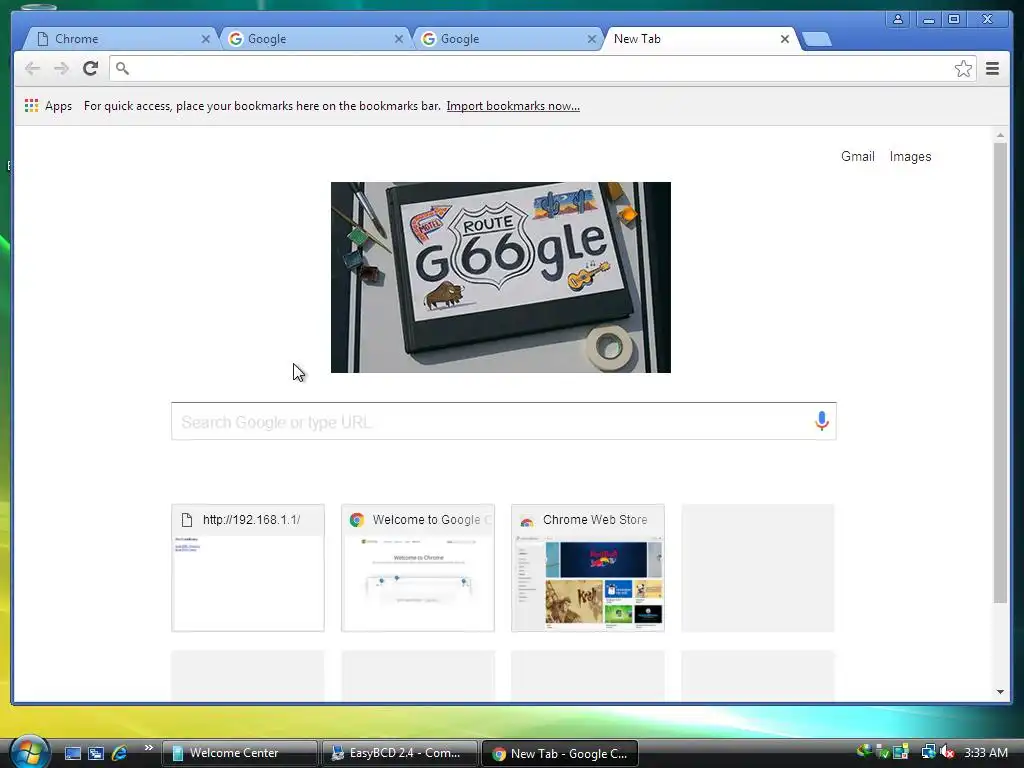
Task: Bookmark this page with the star icon
Action: click(x=963, y=69)
